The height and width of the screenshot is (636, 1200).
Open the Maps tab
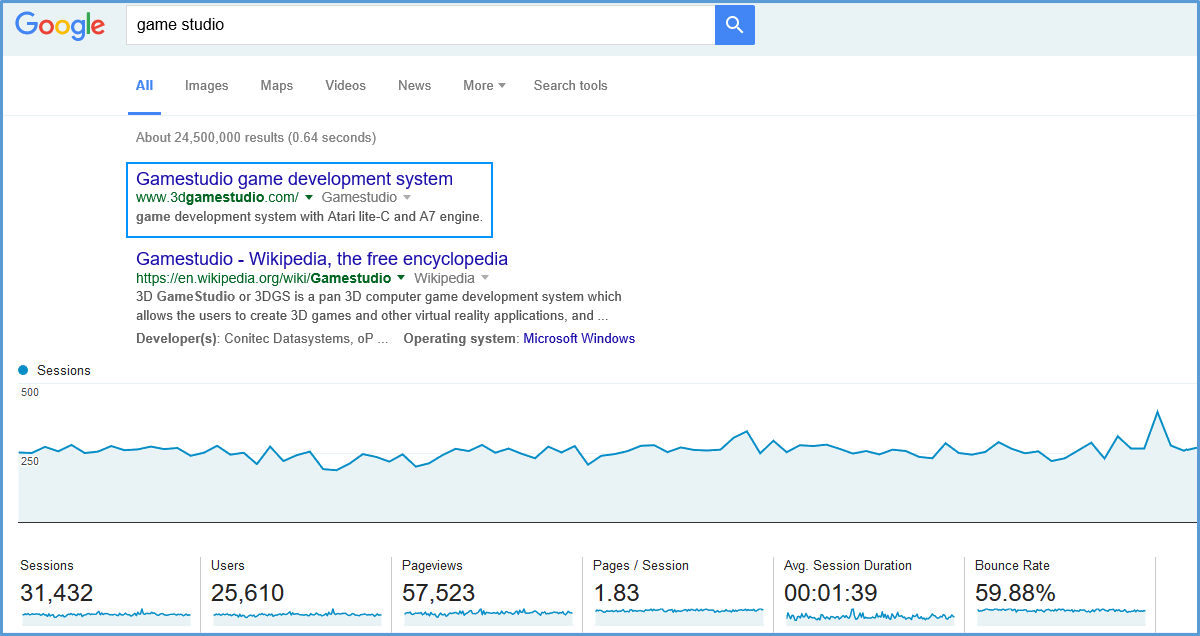click(277, 86)
